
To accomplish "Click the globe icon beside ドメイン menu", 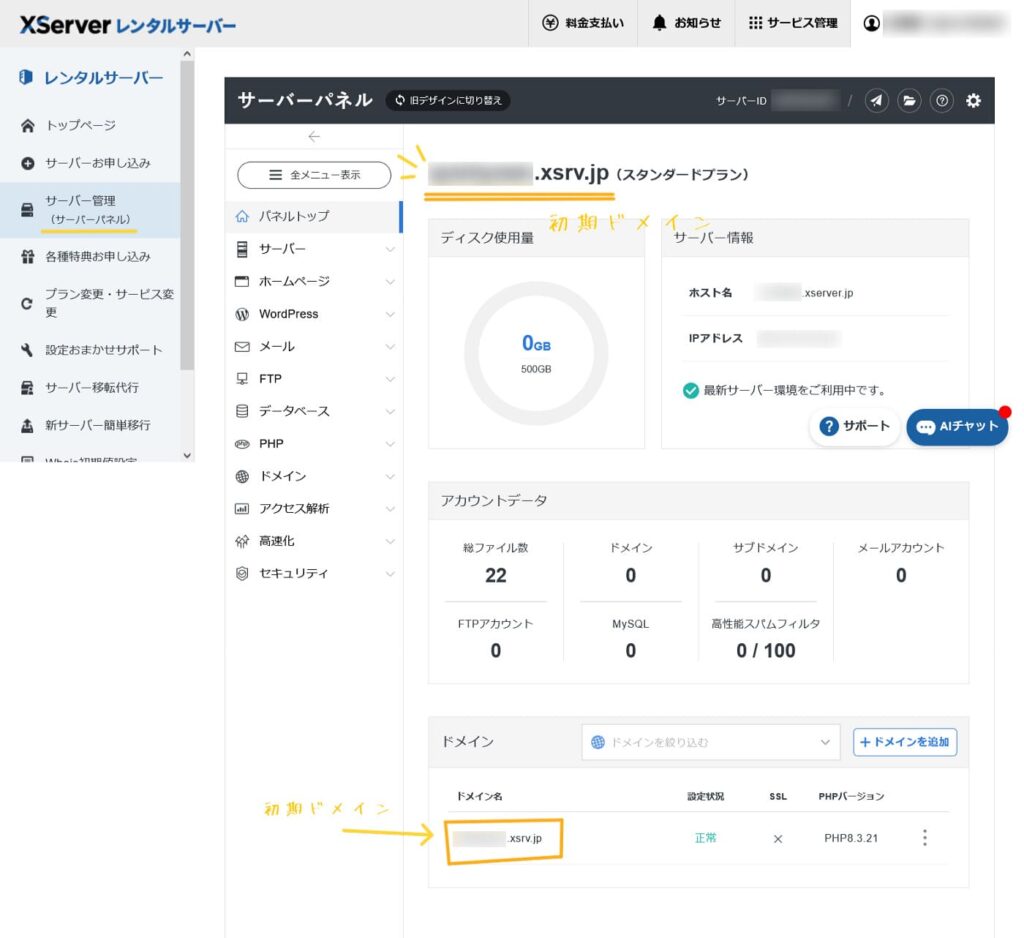I will [x=242, y=476].
